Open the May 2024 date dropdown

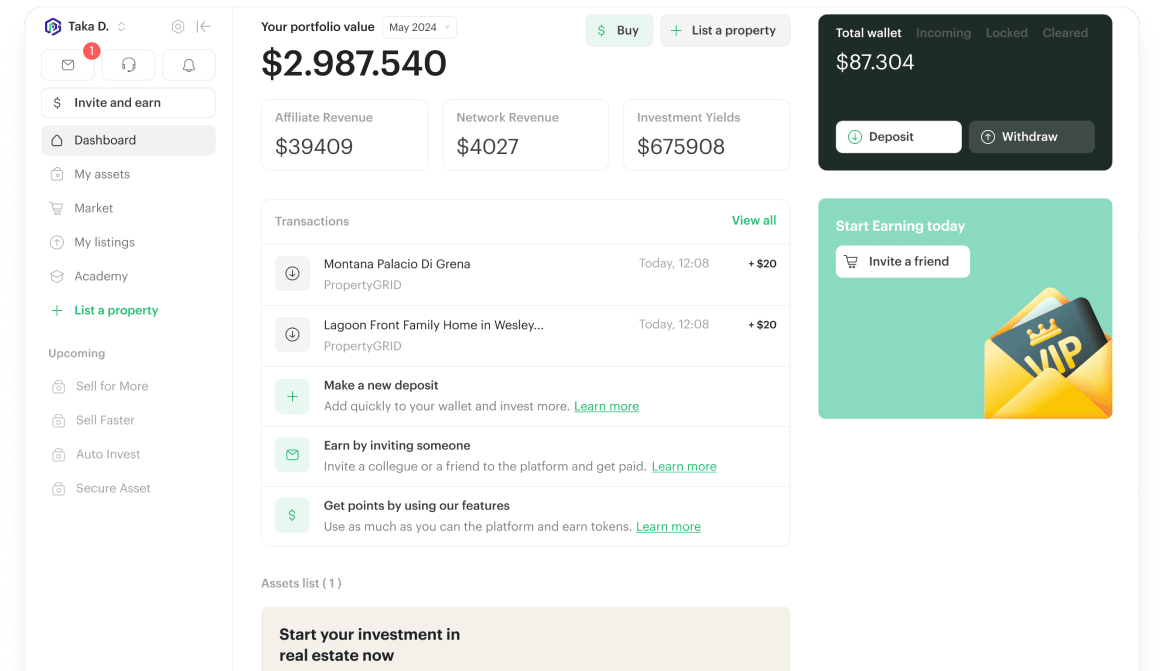click(420, 28)
